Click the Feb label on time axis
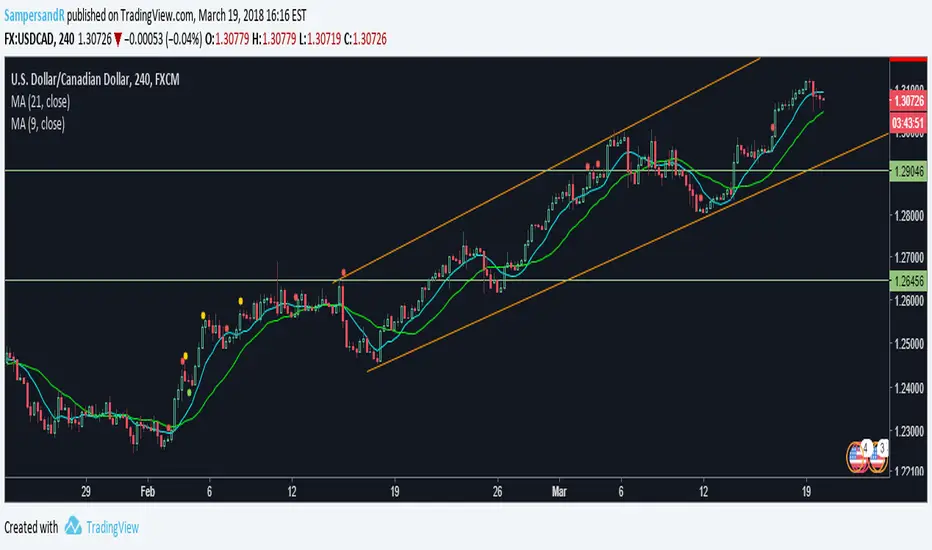The width and height of the screenshot is (932, 550). click(x=147, y=492)
